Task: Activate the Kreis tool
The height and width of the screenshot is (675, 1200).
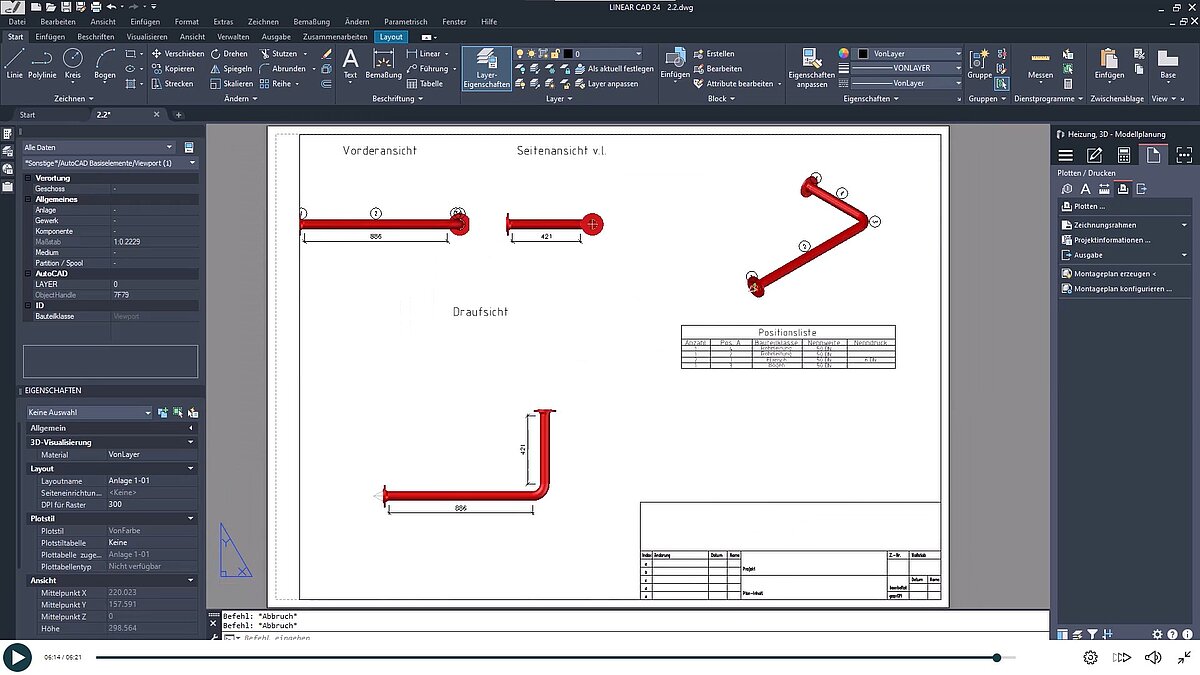Action: [72, 62]
